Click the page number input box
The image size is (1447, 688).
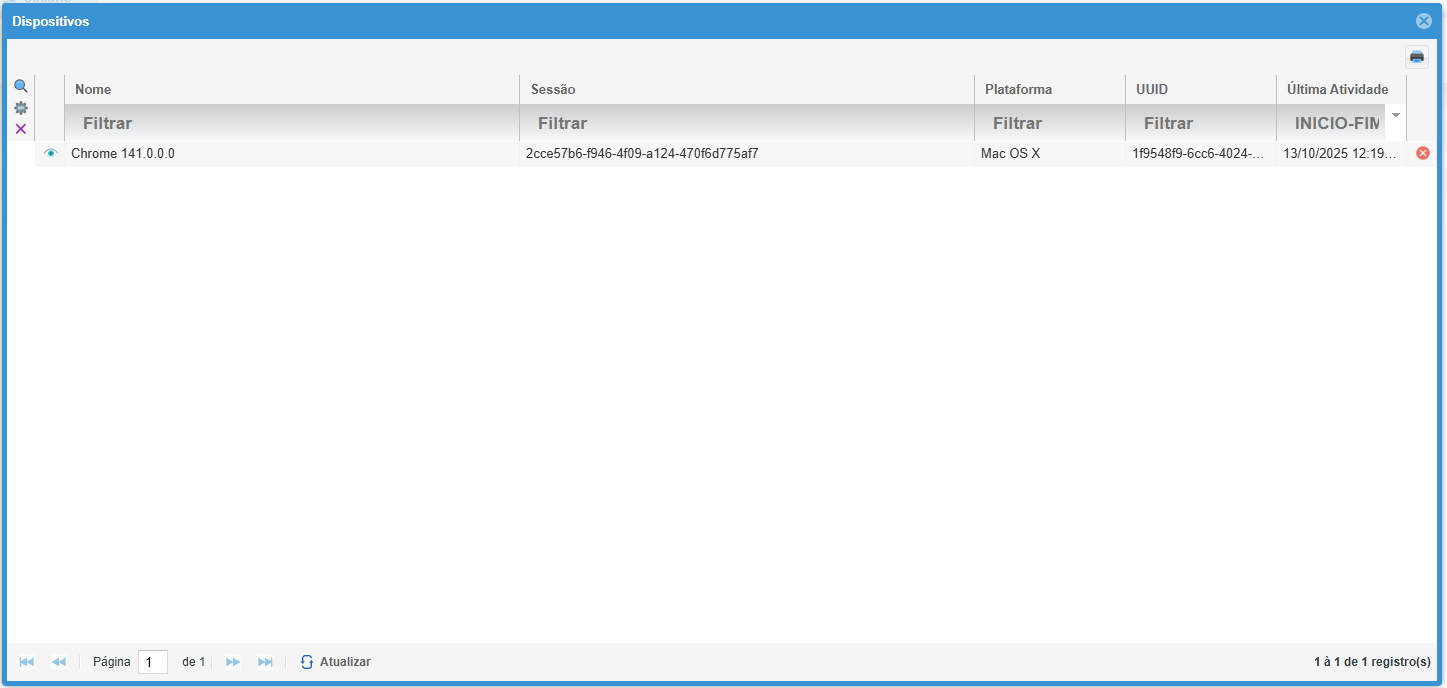pos(153,662)
